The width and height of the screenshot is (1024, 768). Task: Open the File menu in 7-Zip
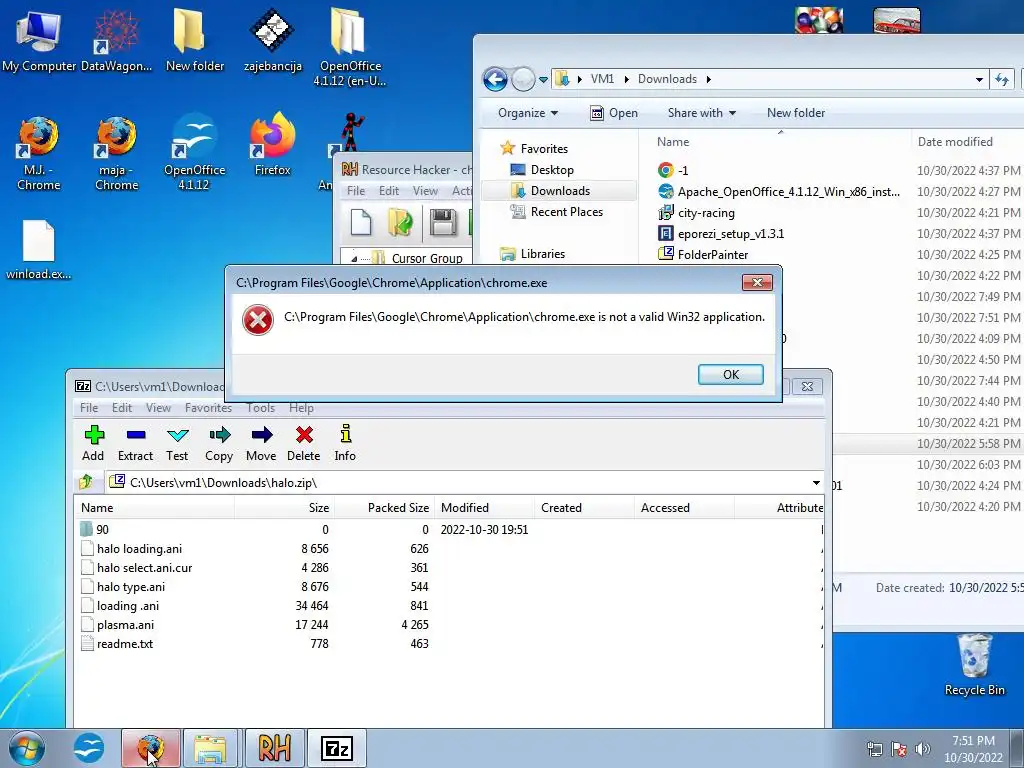click(89, 408)
